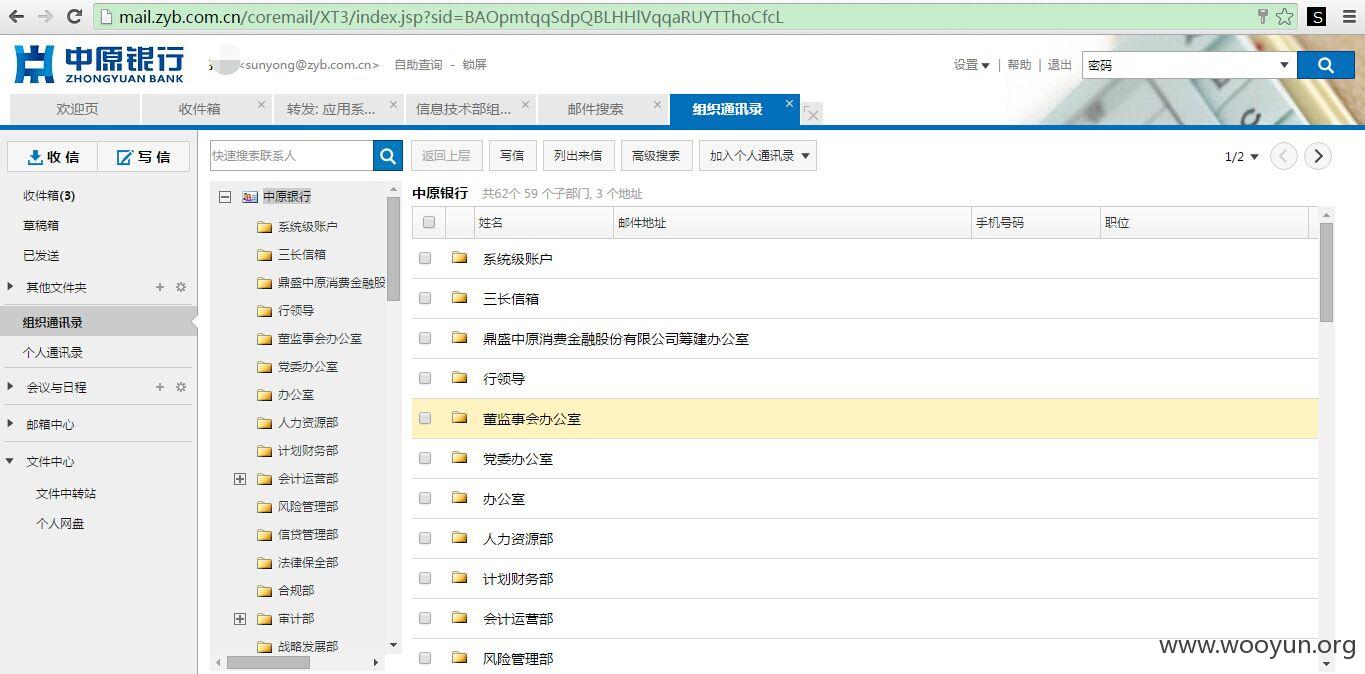The width and height of the screenshot is (1365, 674).
Task: Collapse 文件中心 in the sidebar
Action: click(x=10, y=461)
